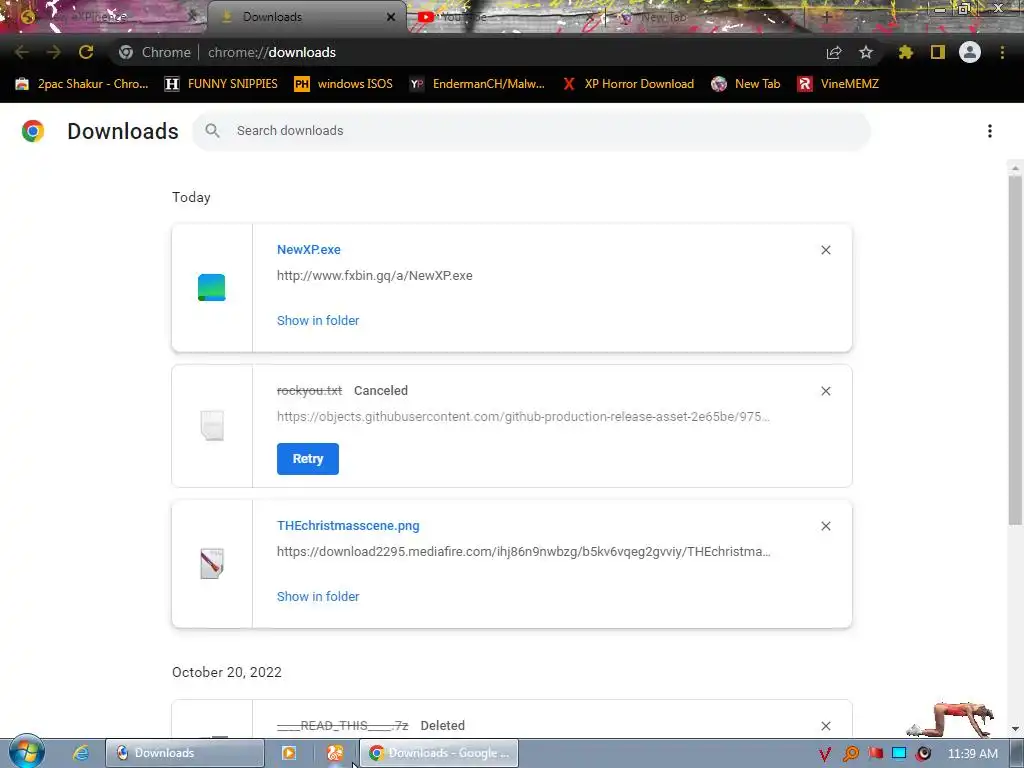Click the THEchristmasscene.png file icon
The height and width of the screenshot is (768, 1024).
click(x=212, y=563)
